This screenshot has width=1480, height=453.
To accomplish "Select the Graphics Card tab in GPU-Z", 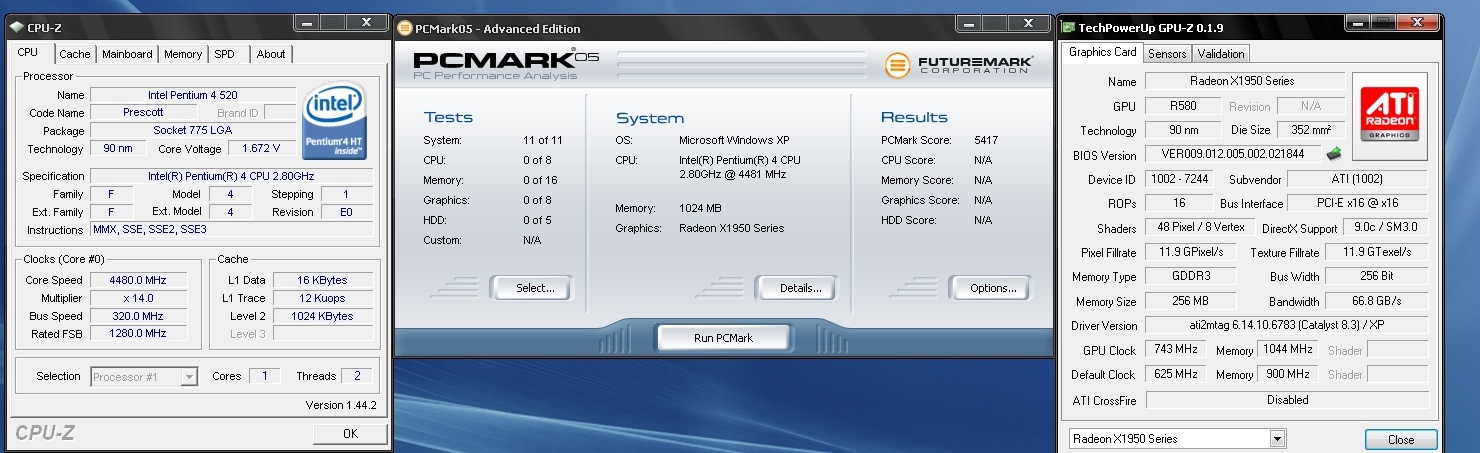I will click(x=1102, y=52).
